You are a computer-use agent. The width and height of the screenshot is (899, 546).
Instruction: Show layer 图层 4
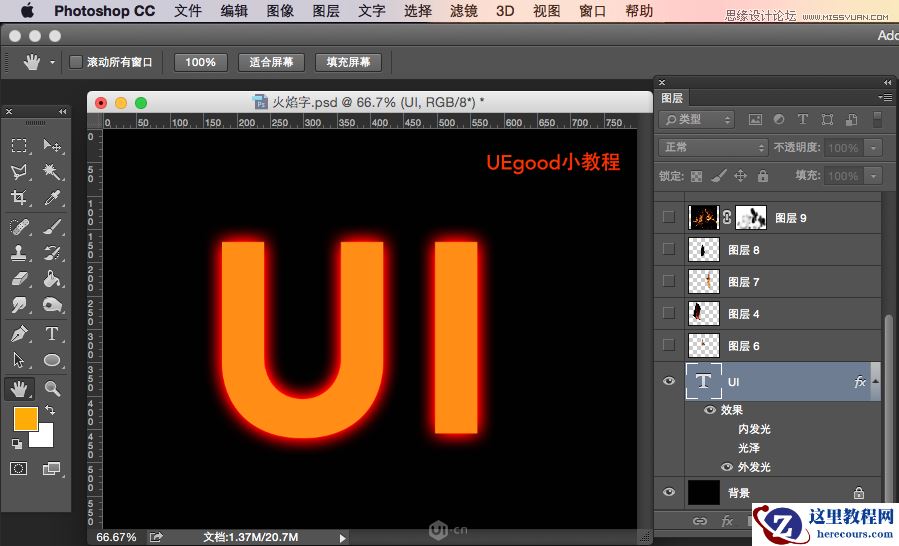click(x=669, y=313)
